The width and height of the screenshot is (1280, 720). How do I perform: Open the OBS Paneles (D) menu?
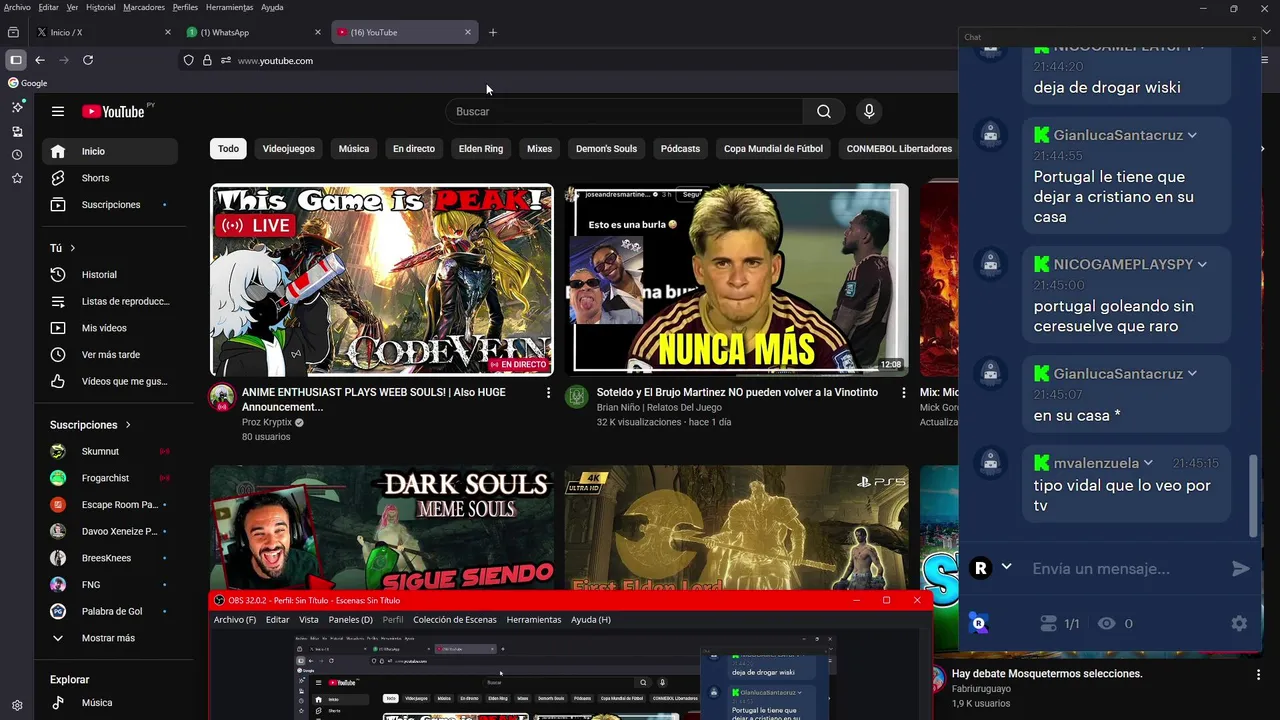(x=351, y=620)
